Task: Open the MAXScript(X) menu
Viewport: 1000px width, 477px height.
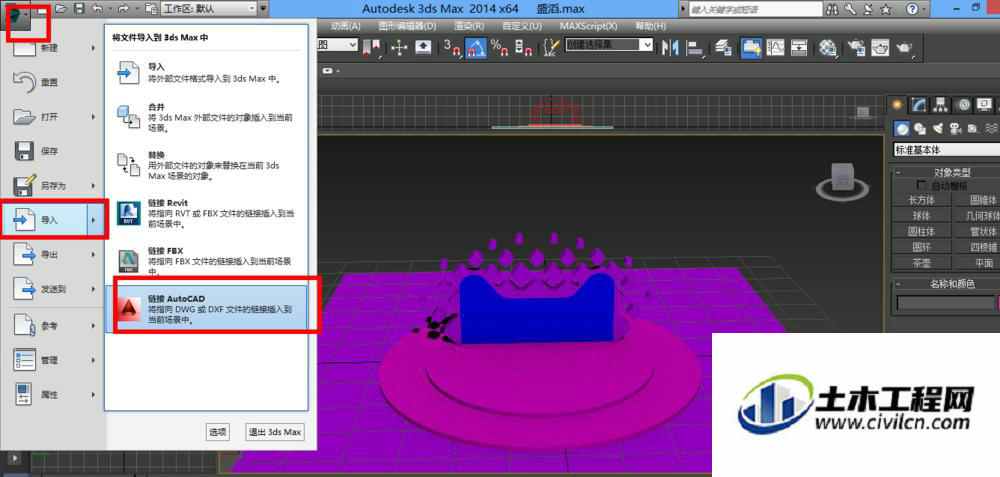Action: click(x=589, y=26)
